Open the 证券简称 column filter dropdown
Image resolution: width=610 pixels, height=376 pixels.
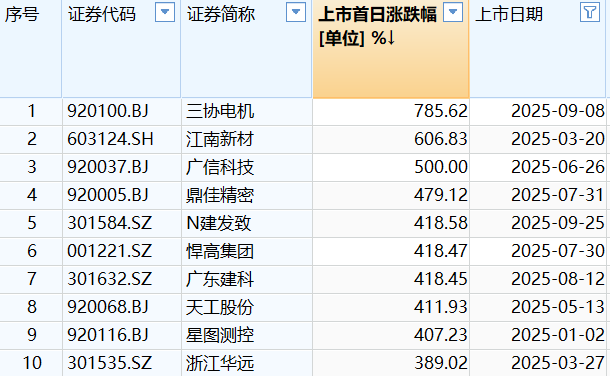(296, 12)
